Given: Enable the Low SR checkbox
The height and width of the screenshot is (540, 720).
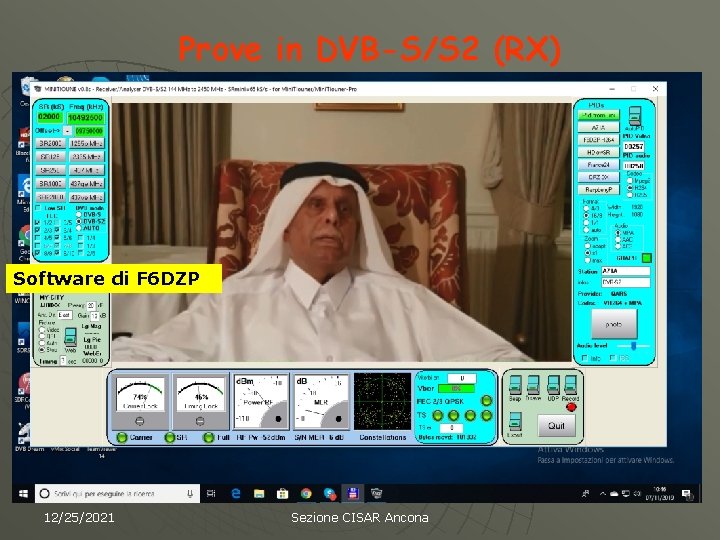Looking at the screenshot, I should [38, 208].
